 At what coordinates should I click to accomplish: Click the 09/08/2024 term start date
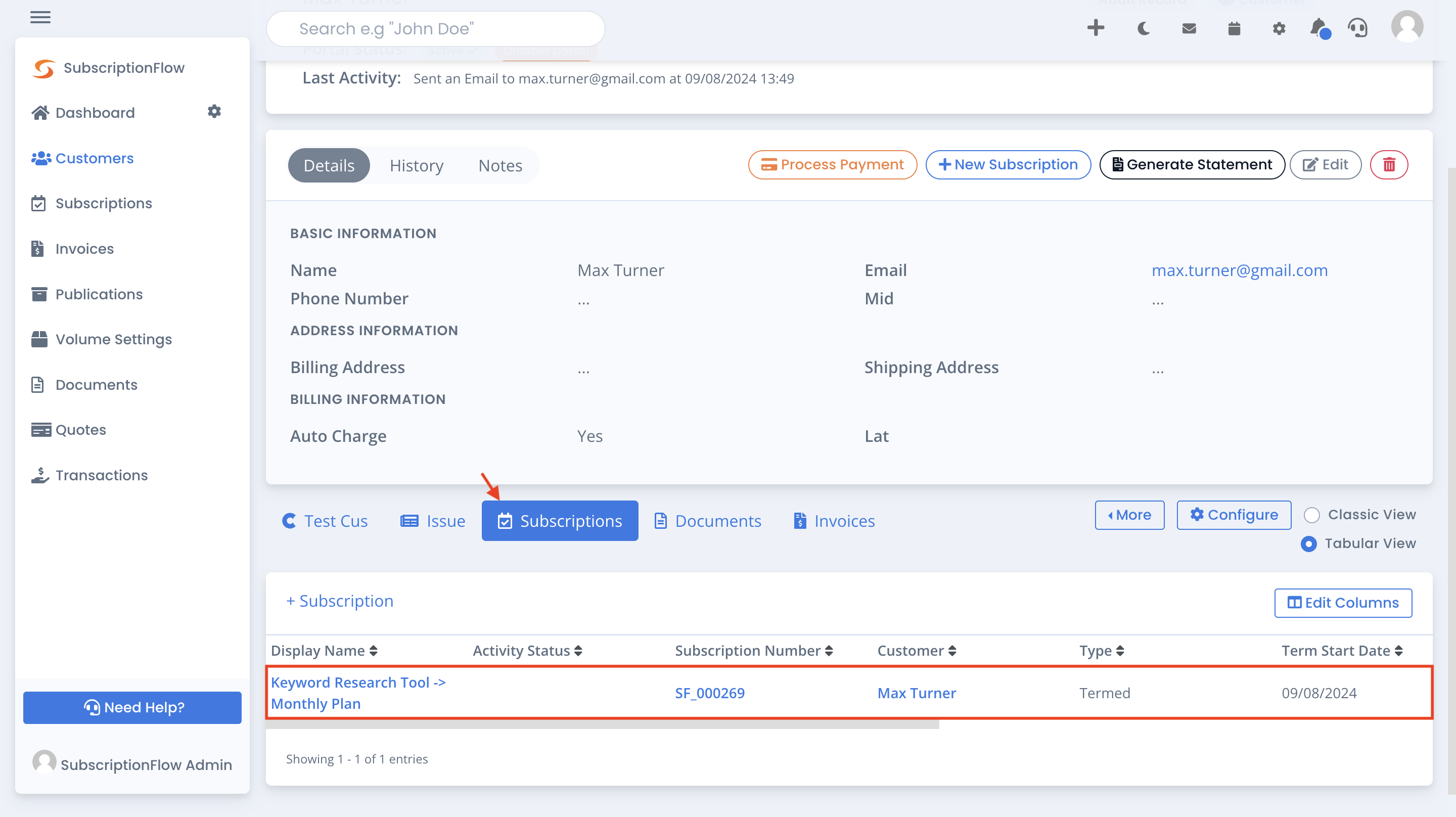click(1318, 693)
